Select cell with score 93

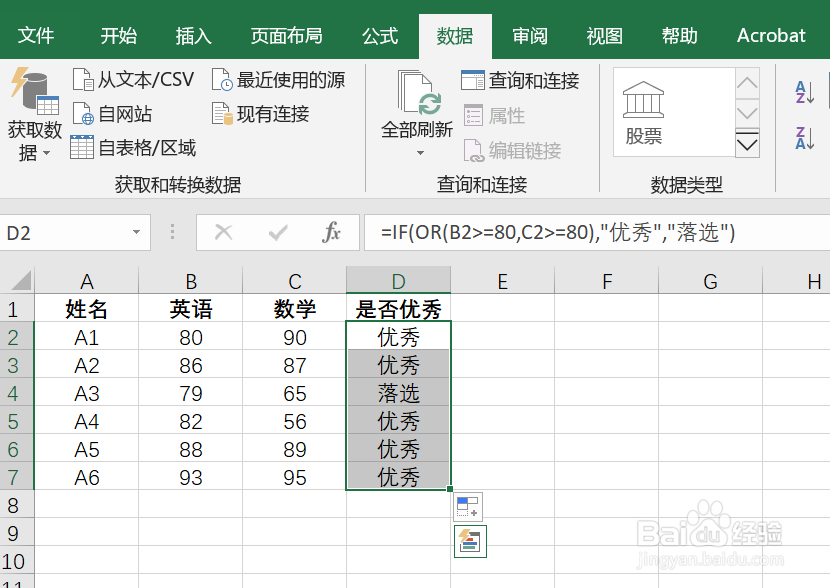point(191,477)
